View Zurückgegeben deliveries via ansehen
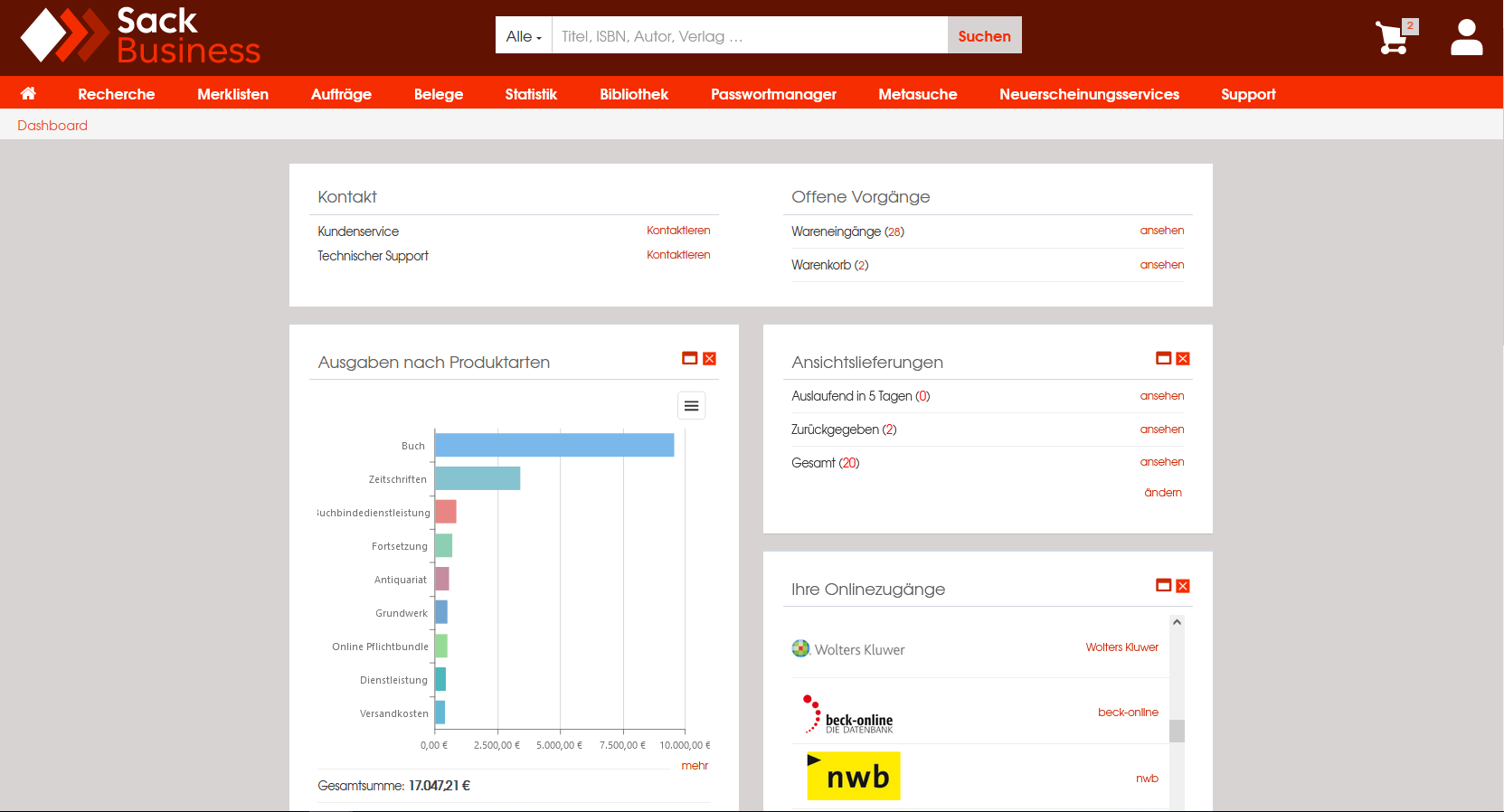This screenshot has height=812, width=1504. (x=1162, y=430)
